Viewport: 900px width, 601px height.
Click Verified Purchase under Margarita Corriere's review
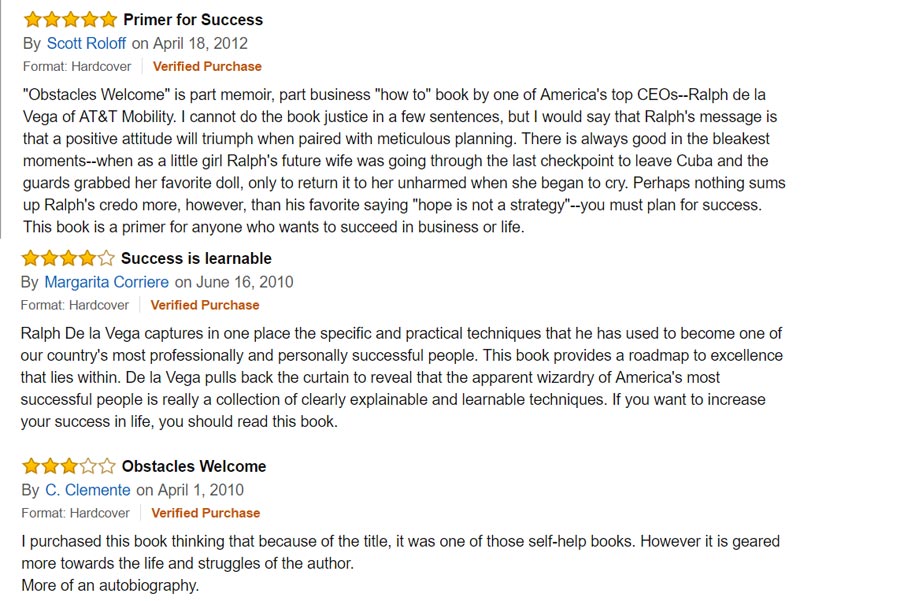(x=205, y=305)
